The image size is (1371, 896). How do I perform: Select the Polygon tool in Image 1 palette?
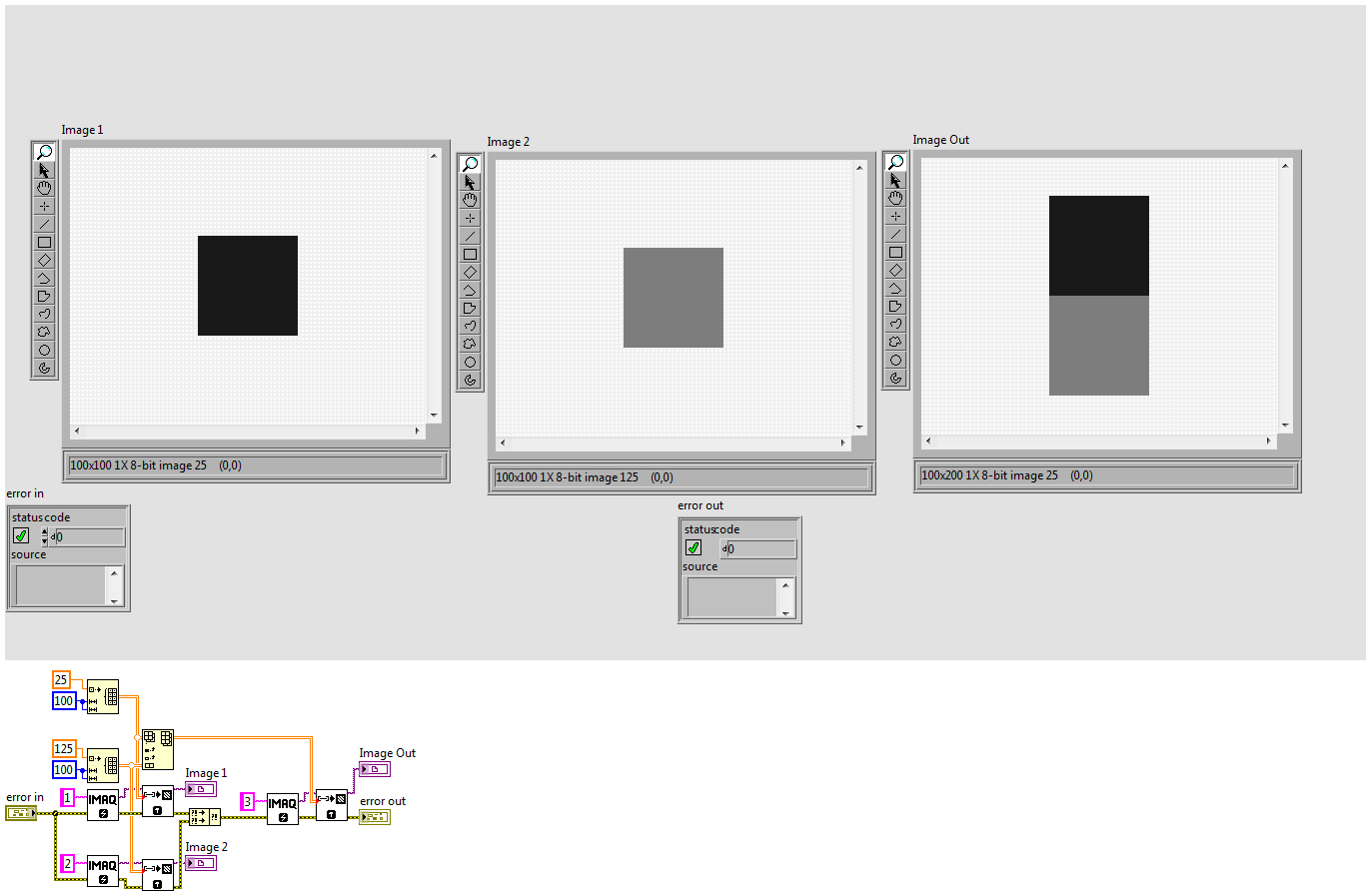tap(44, 296)
